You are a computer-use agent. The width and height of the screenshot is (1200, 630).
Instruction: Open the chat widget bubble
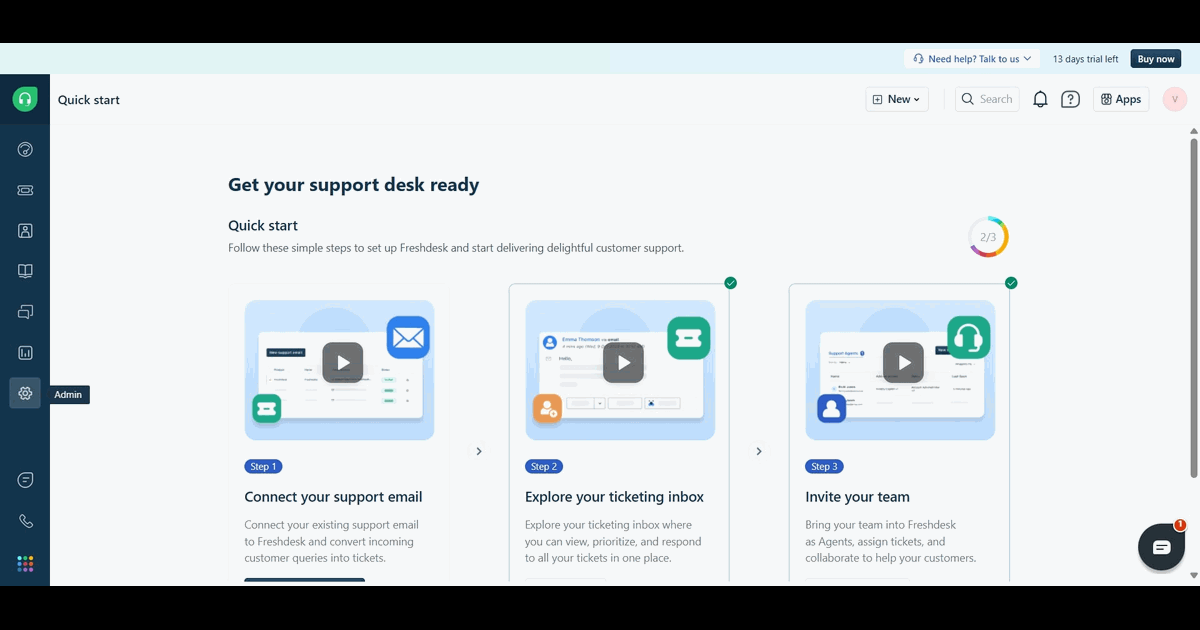1161,547
